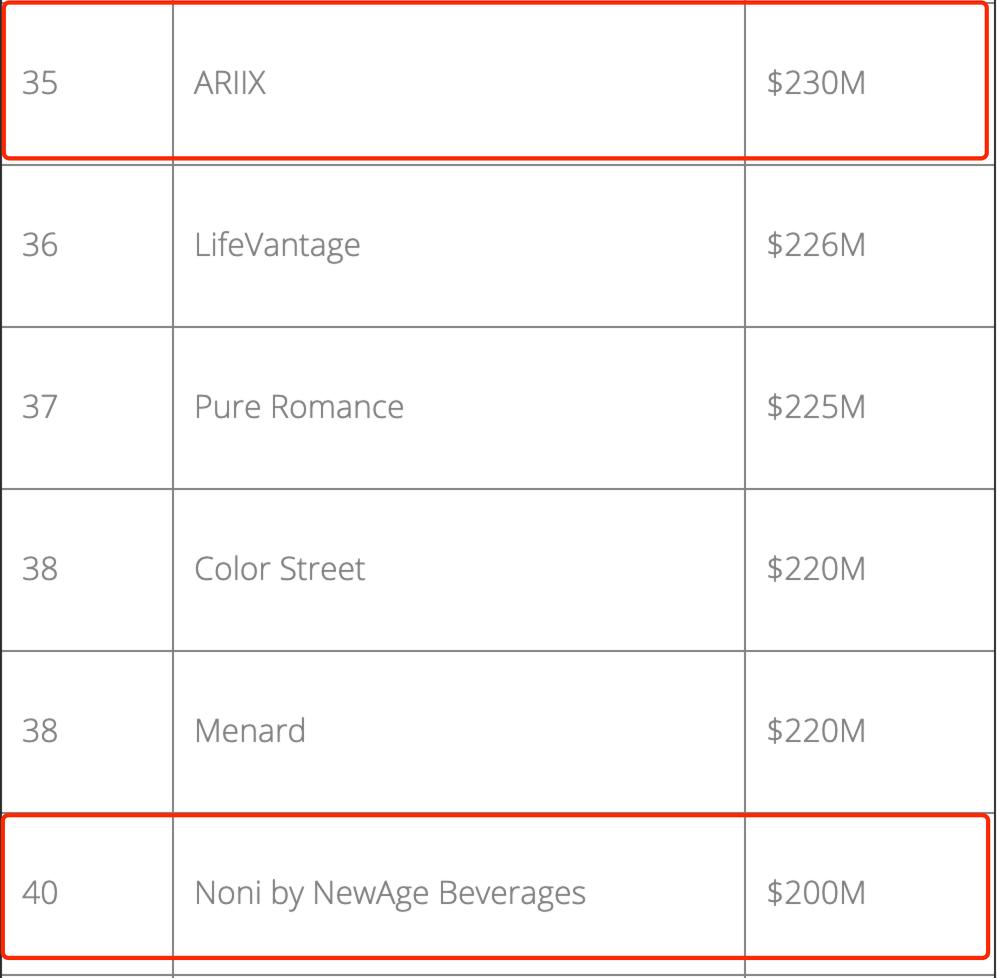The width and height of the screenshot is (998, 978).
Task: Select the $226M revenue cell
Action: [816, 245]
